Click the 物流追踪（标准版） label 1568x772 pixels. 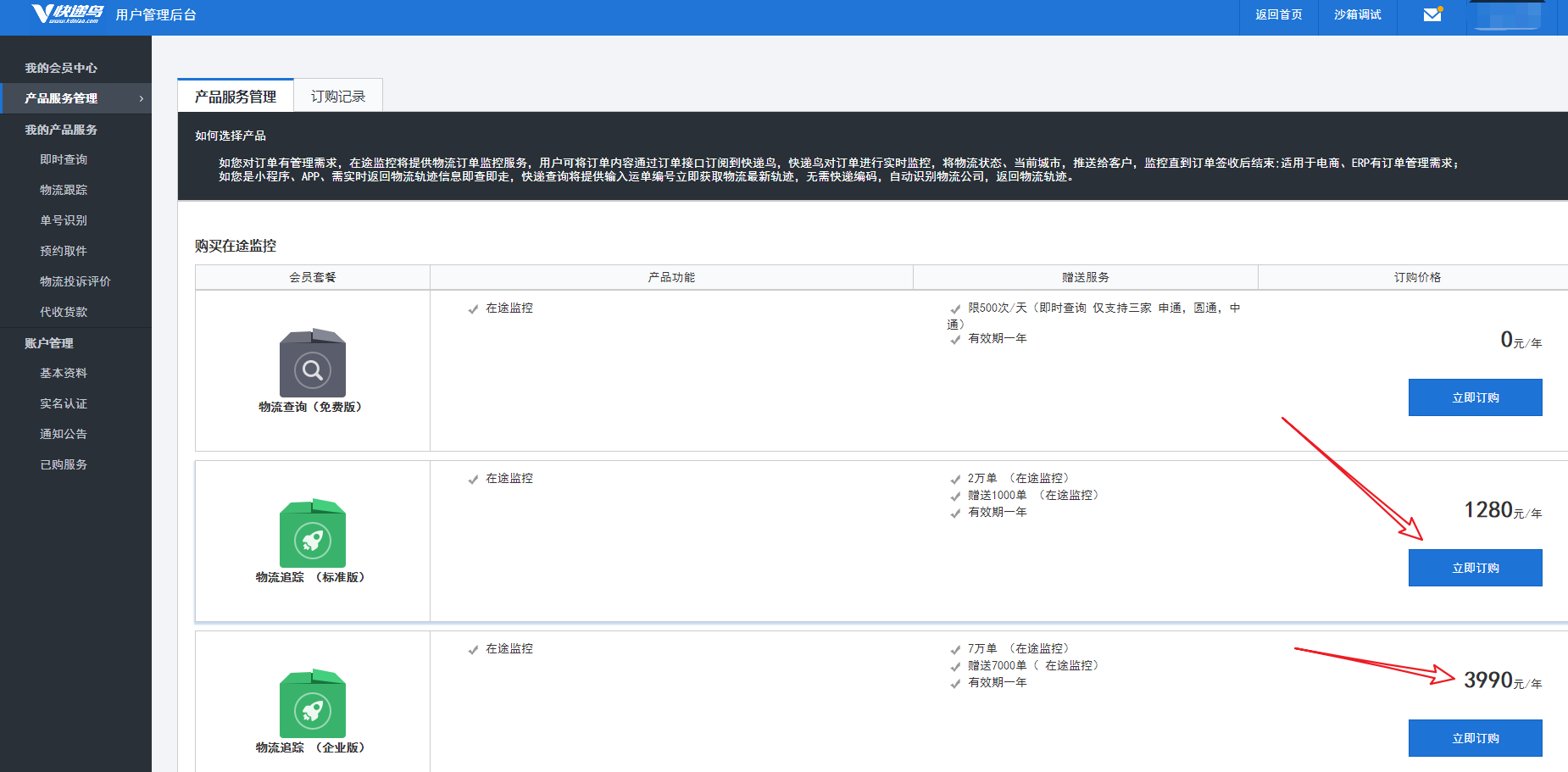coord(313,577)
